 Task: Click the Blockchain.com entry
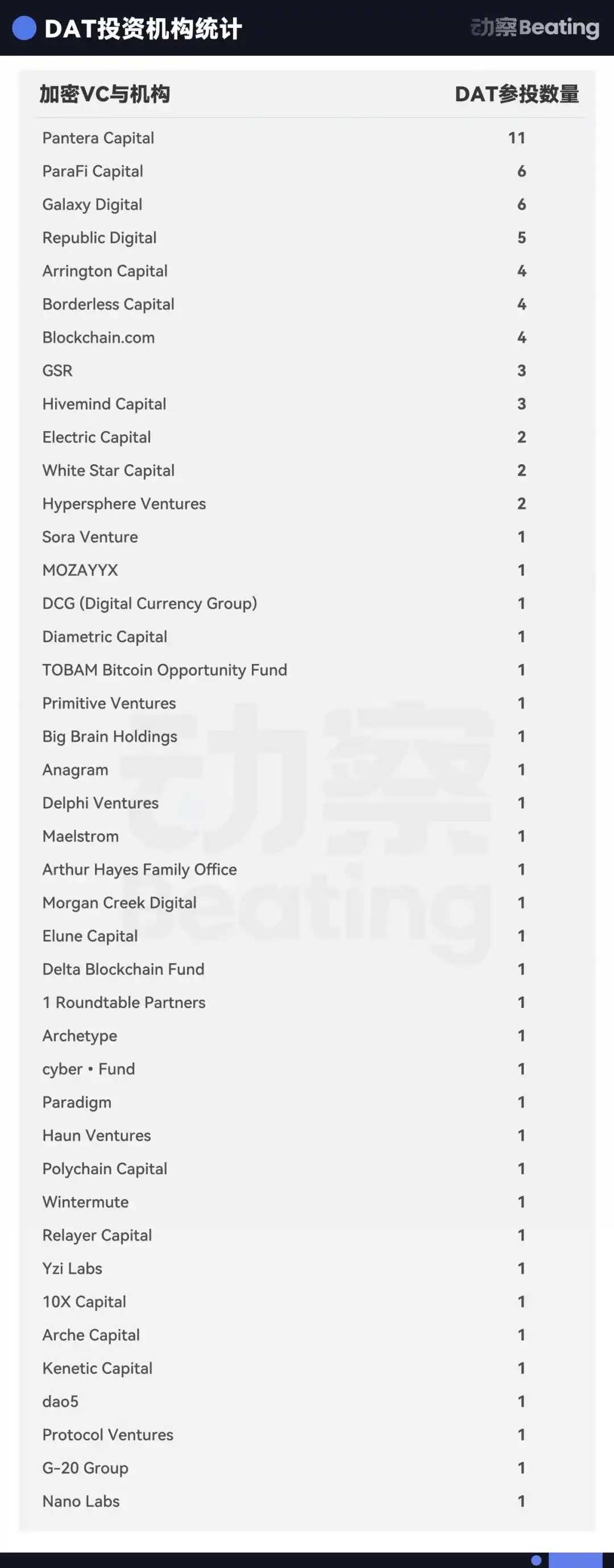coord(98,338)
